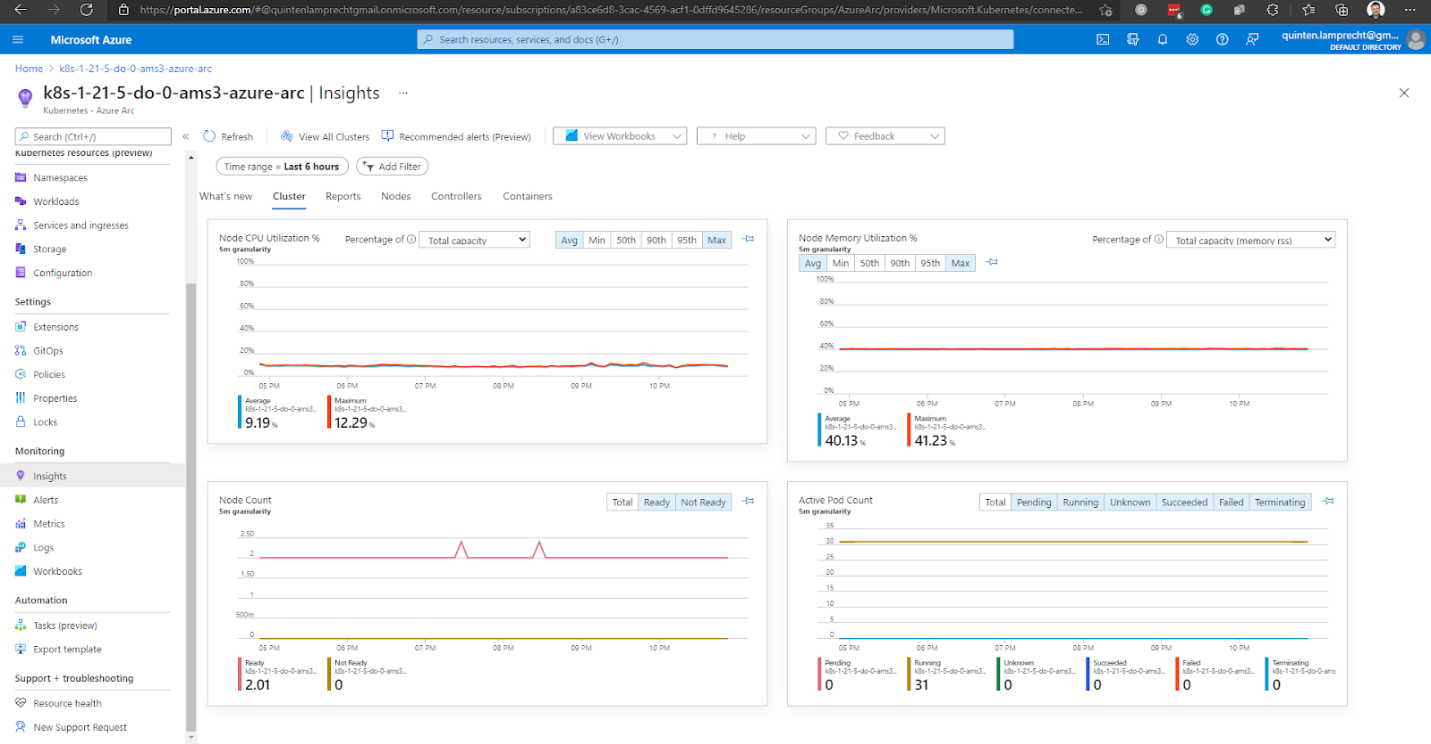Pin the Active Pod Count chart
This screenshot has width=1431, height=744.
1328,502
